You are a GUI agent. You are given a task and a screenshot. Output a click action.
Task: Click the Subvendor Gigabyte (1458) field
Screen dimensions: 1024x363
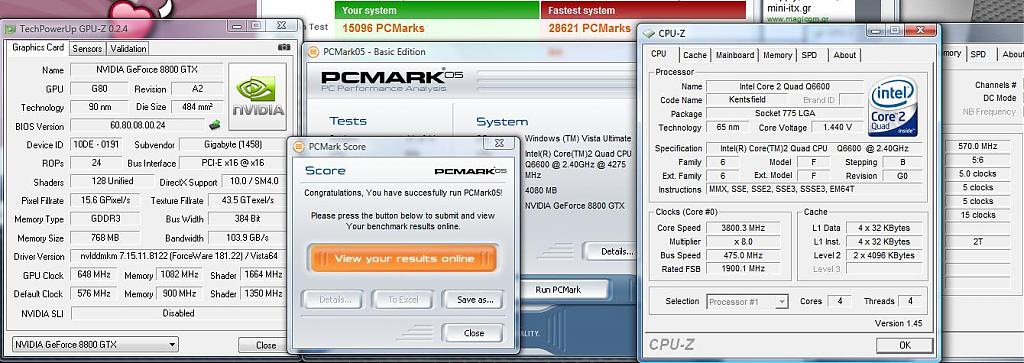232,144
